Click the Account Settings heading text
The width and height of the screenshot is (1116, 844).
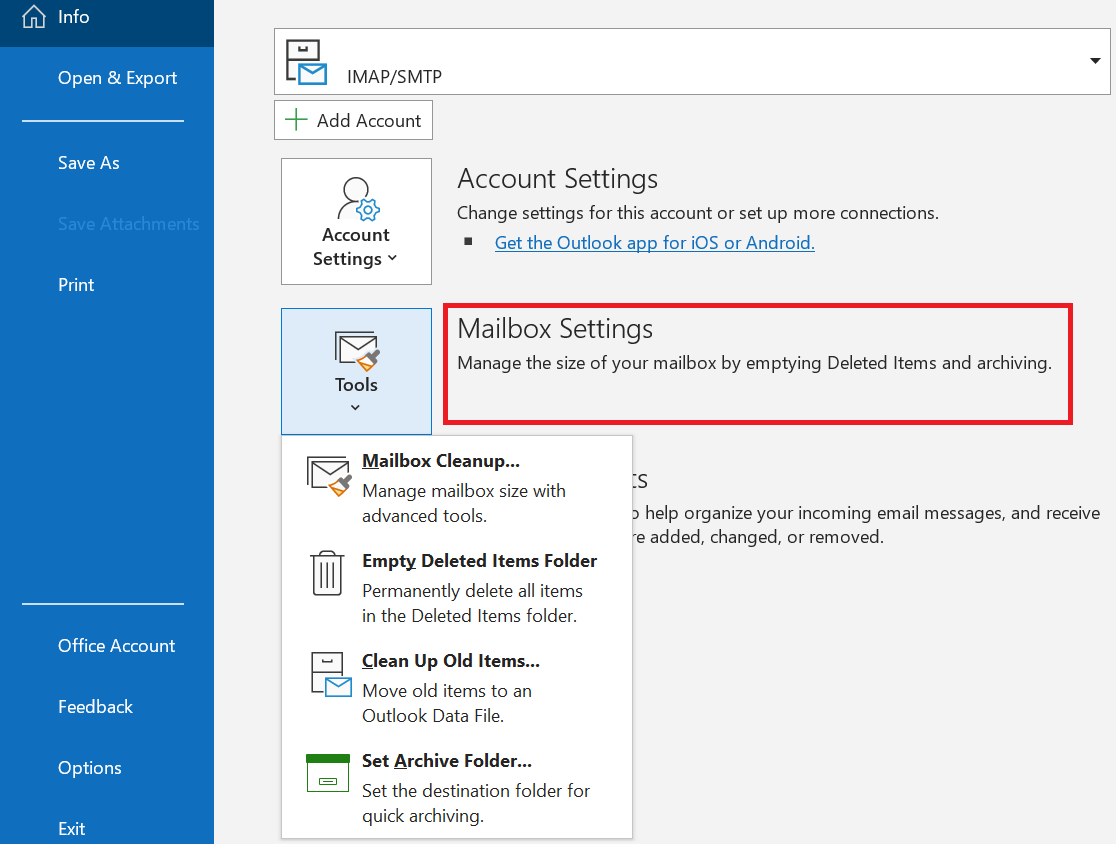tap(557, 179)
